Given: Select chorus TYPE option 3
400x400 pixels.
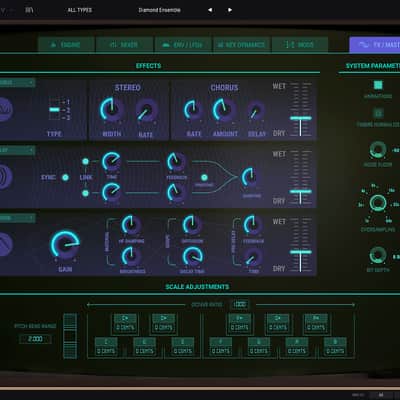Looking at the screenshot, I should tap(67, 117).
